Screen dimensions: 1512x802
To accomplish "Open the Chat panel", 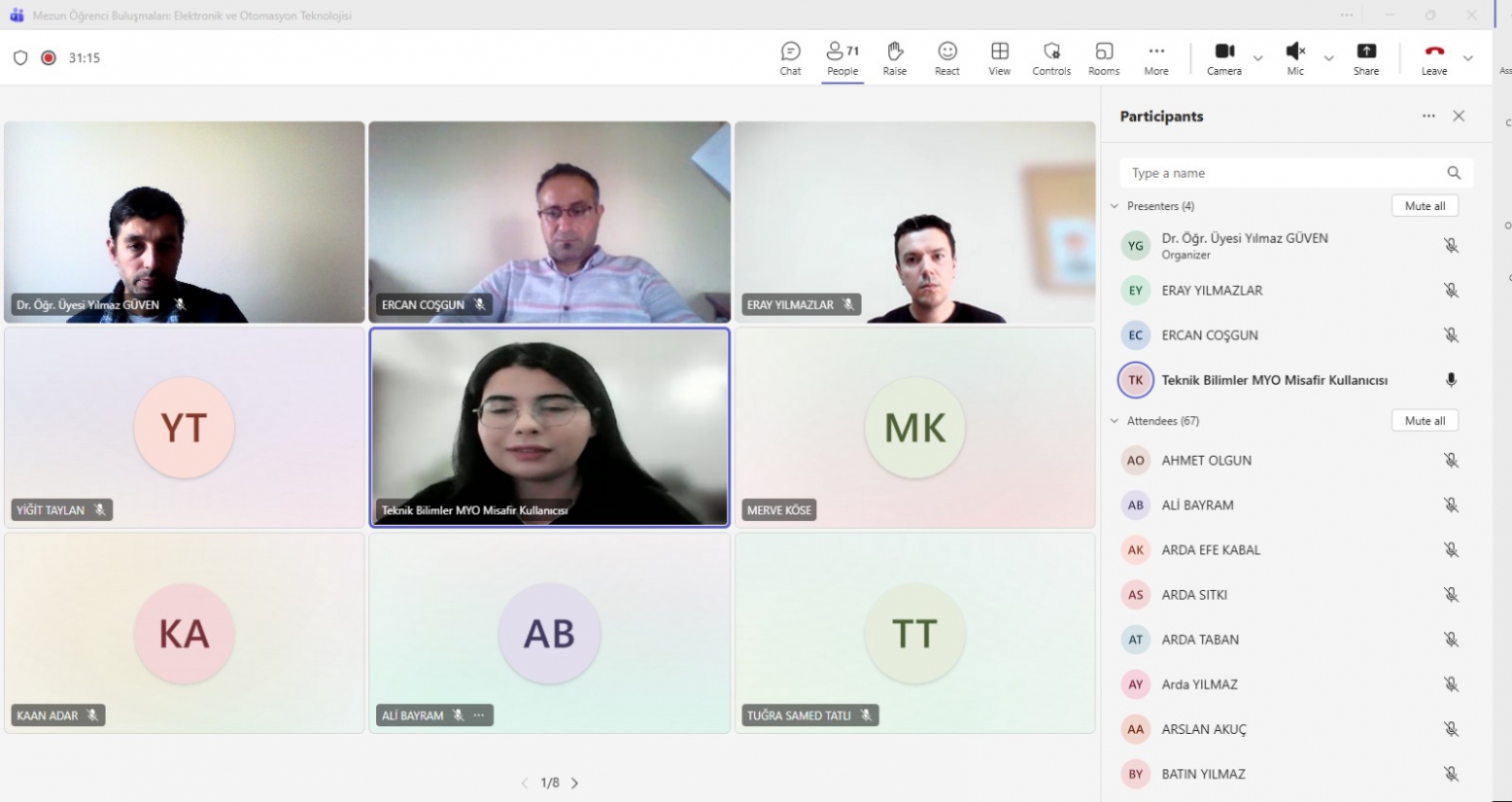I will point(790,57).
